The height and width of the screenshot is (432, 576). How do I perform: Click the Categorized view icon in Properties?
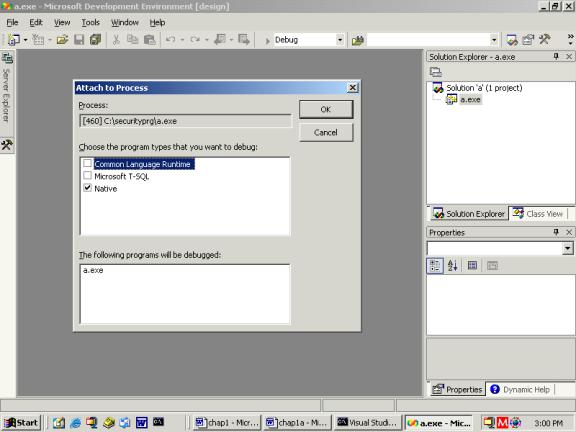point(435,265)
